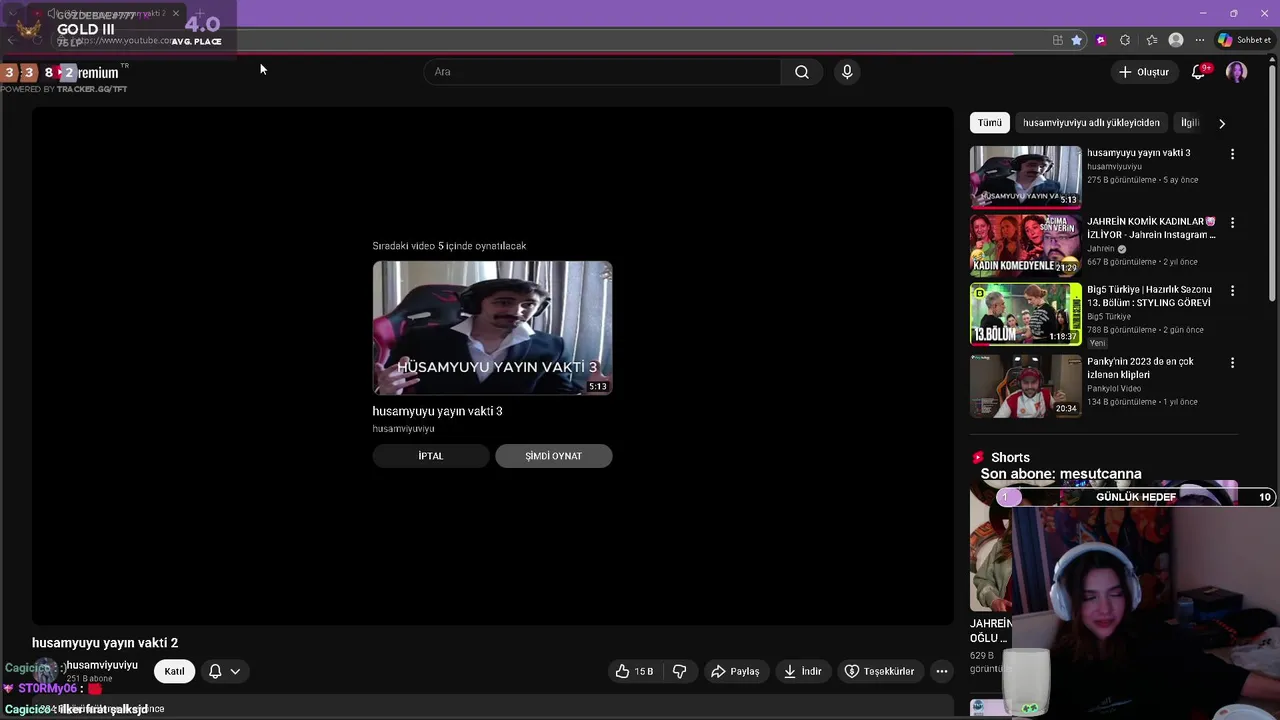Select the Tümü filter chip

coord(990,123)
